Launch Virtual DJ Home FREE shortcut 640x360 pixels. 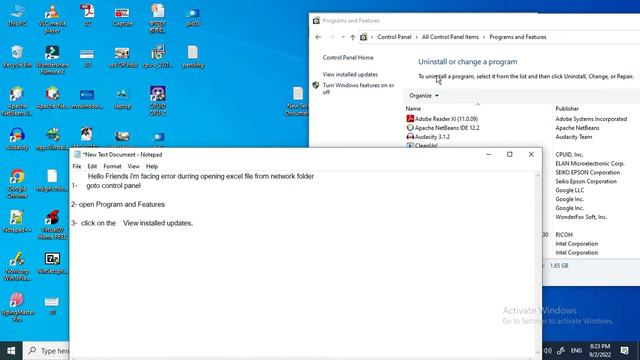click(x=52, y=225)
